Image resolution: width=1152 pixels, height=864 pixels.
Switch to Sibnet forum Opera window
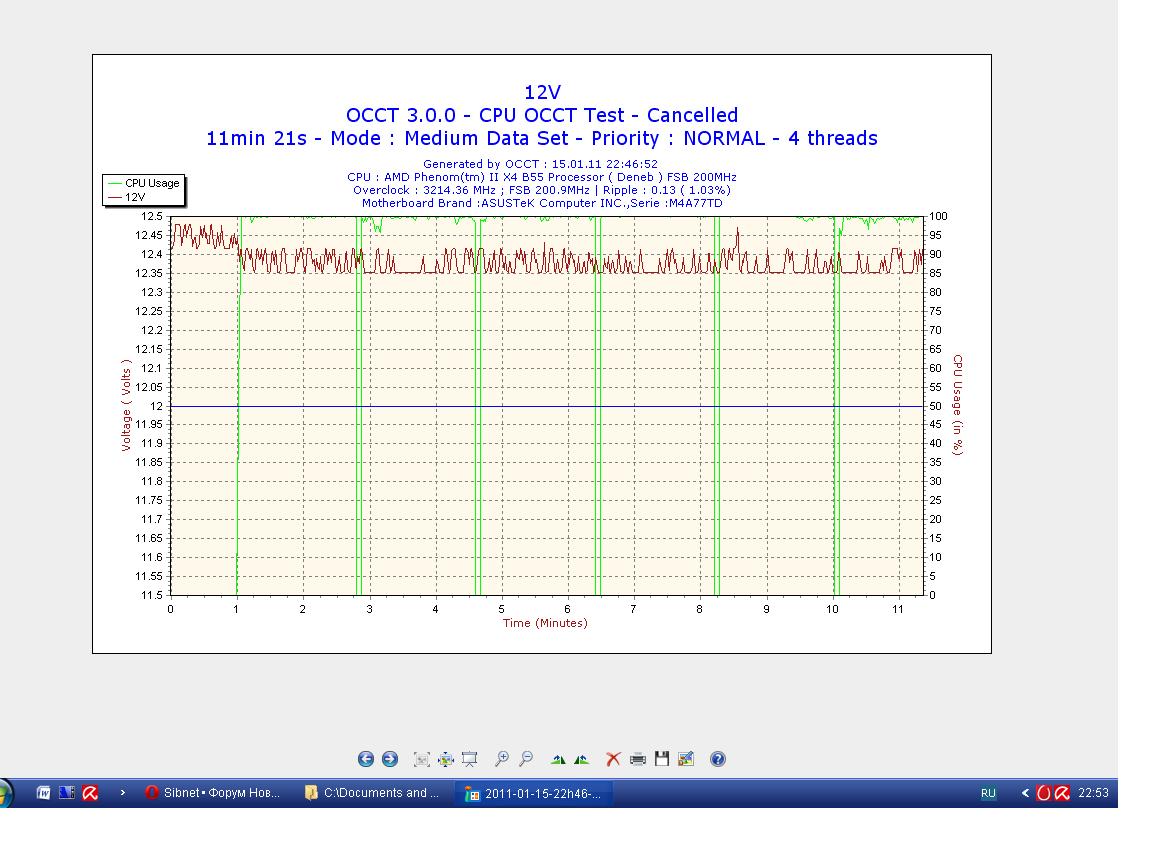[x=213, y=793]
